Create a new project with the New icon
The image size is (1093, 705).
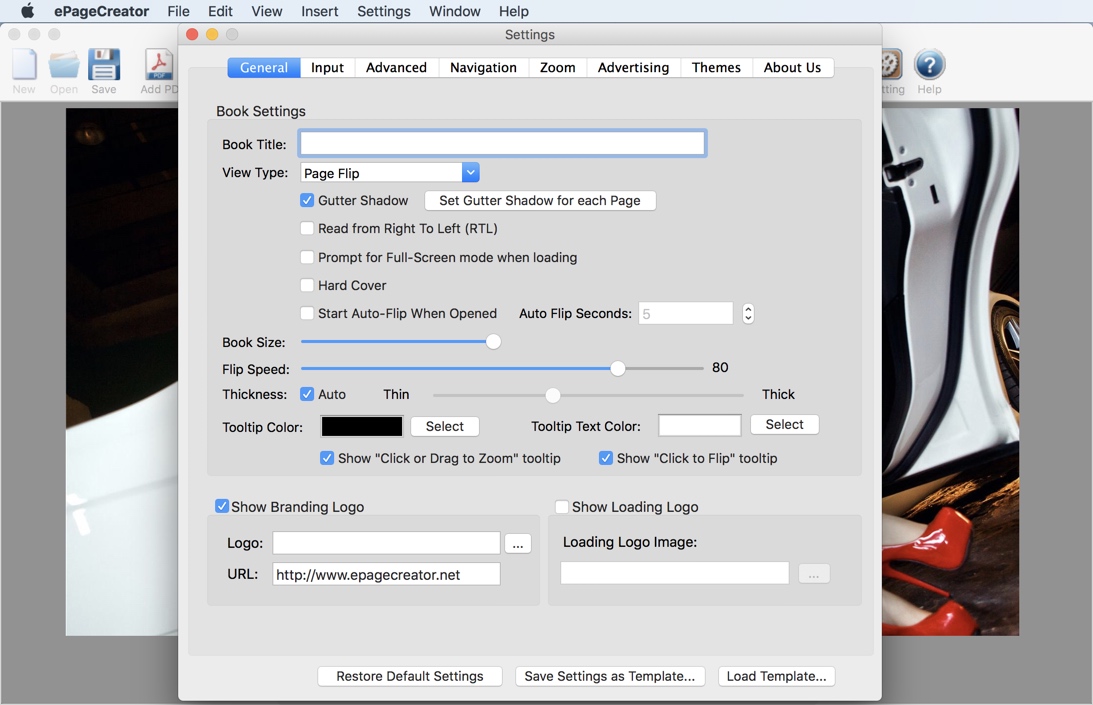(24, 65)
